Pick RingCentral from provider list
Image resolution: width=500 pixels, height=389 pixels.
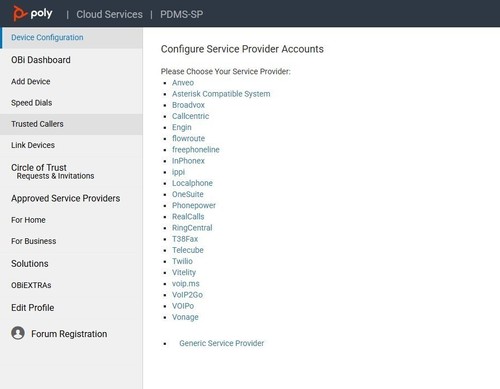point(192,228)
